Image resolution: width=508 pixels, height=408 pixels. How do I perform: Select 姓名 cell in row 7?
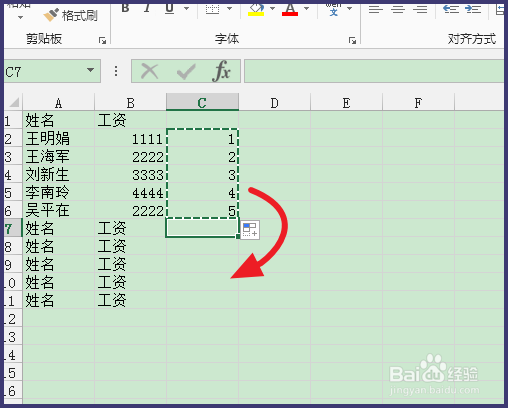point(59,228)
